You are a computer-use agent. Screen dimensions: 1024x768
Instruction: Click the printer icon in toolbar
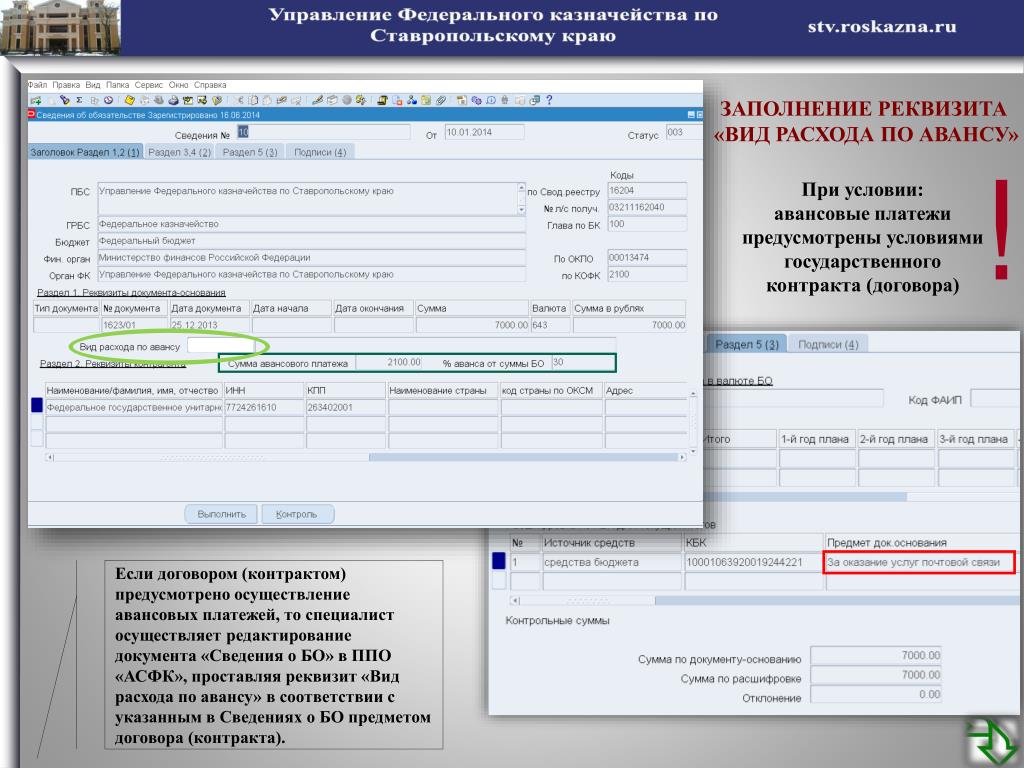click(x=174, y=100)
